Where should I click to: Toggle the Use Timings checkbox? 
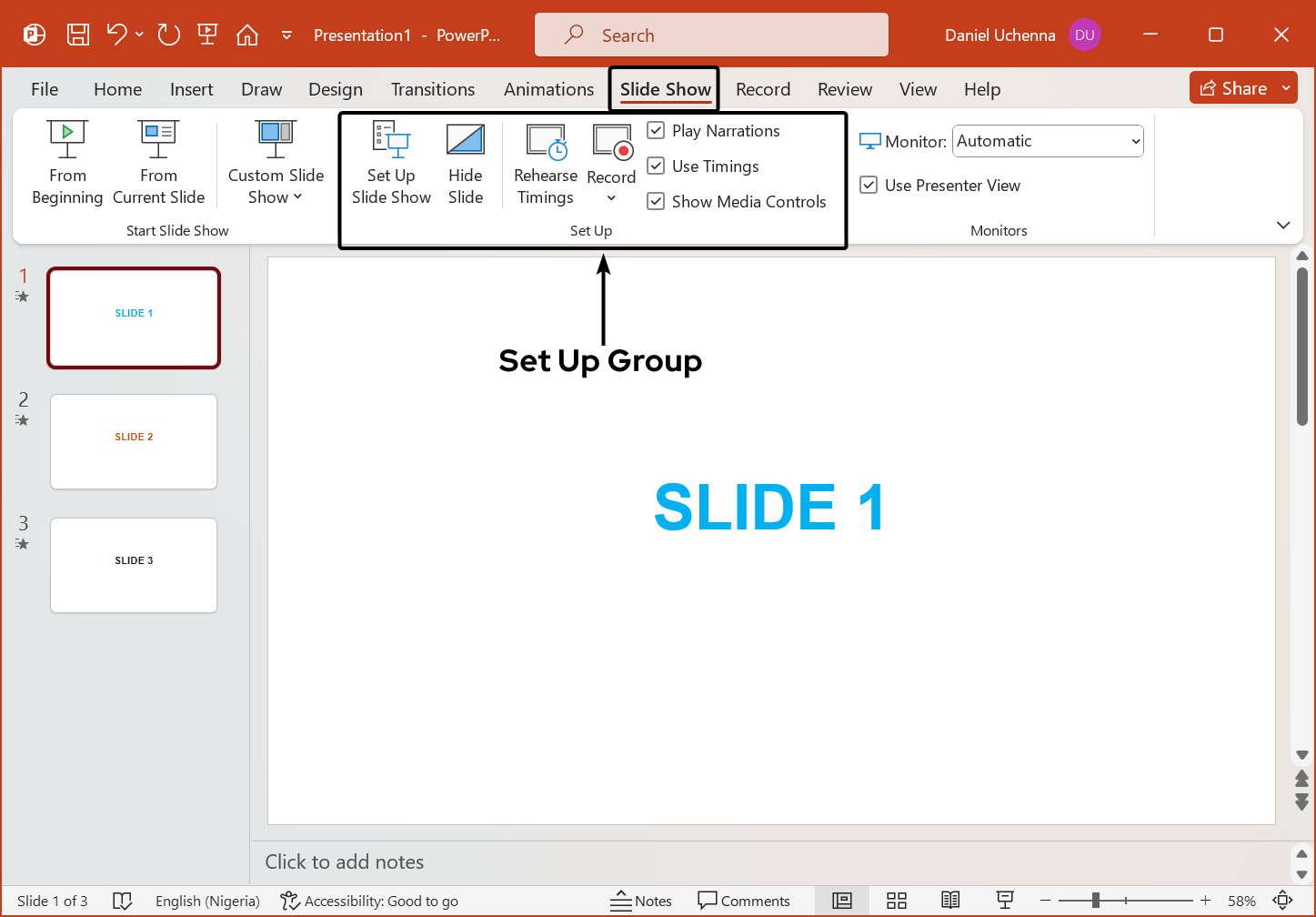[x=656, y=166]
